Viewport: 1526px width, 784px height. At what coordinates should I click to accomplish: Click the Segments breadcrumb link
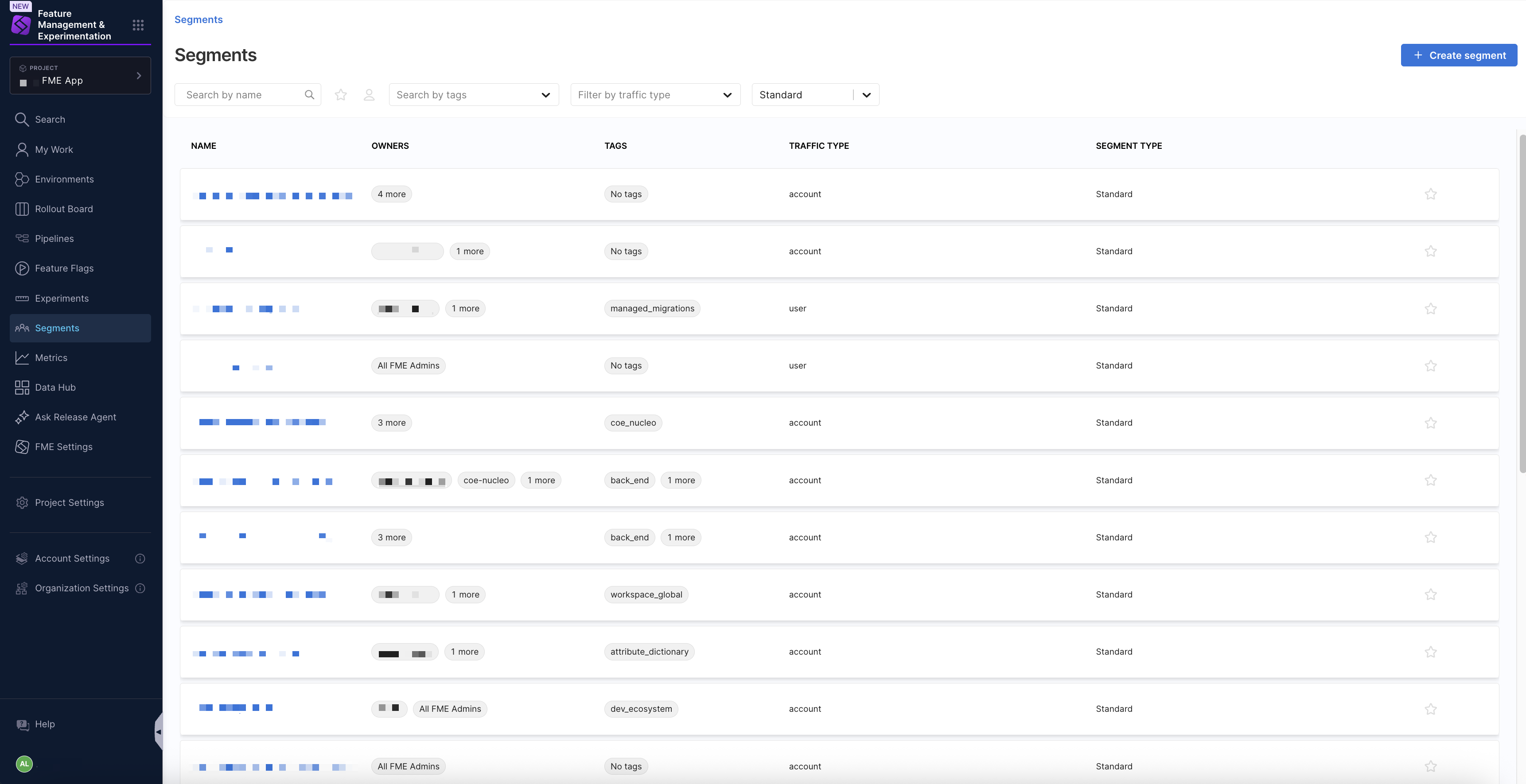point(199,19)
